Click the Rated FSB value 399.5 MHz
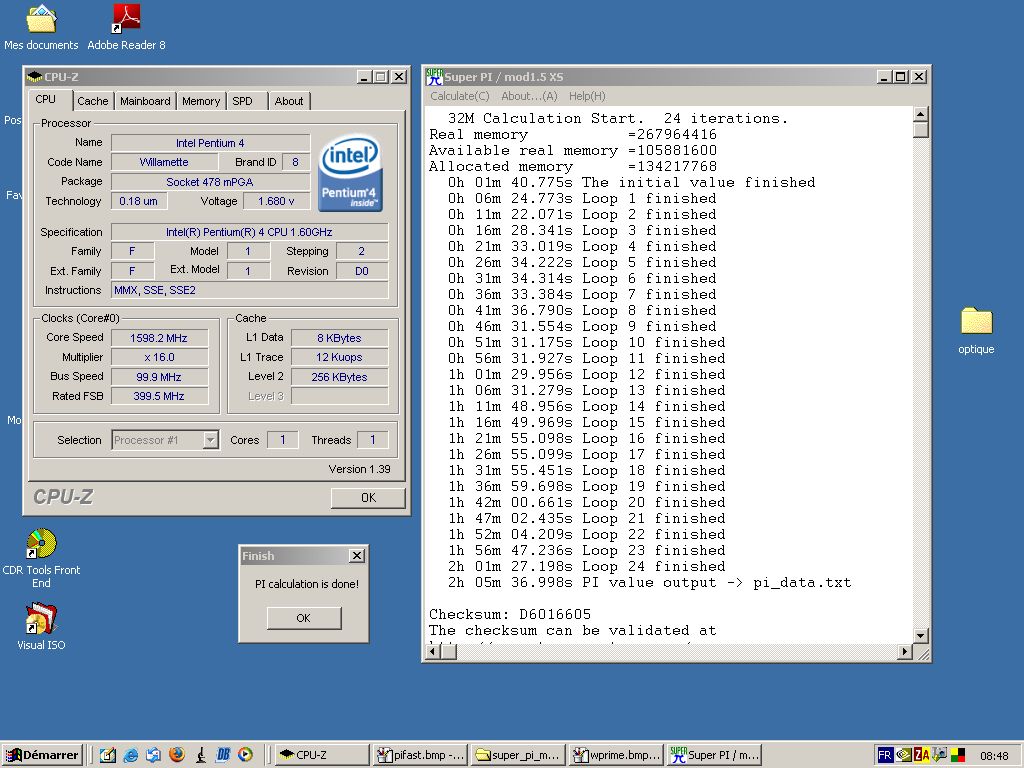The image size is (1024, 768). (159, 396)
